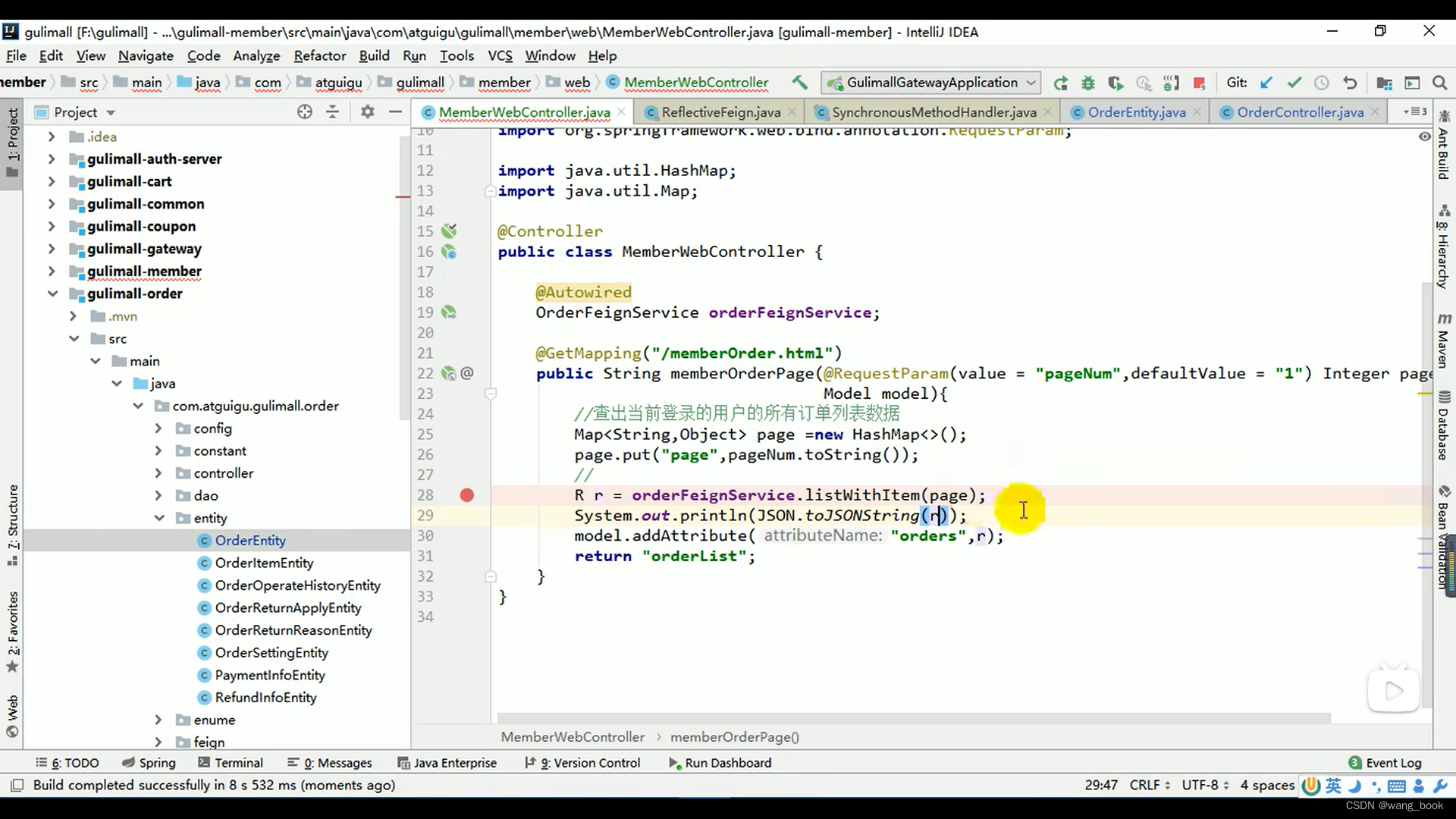Click the CRLF line separator setting
1456x819 pixels.
[x=1150, y=786]
